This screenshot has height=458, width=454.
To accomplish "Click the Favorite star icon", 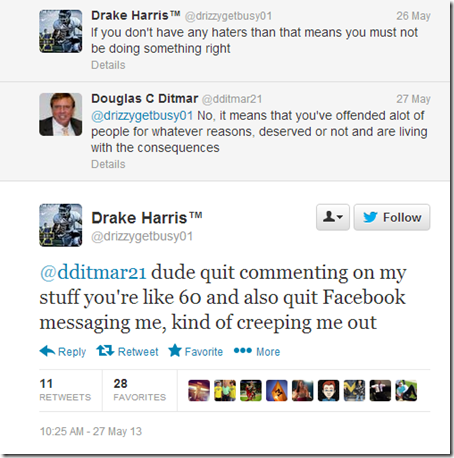I will point(175,351).
